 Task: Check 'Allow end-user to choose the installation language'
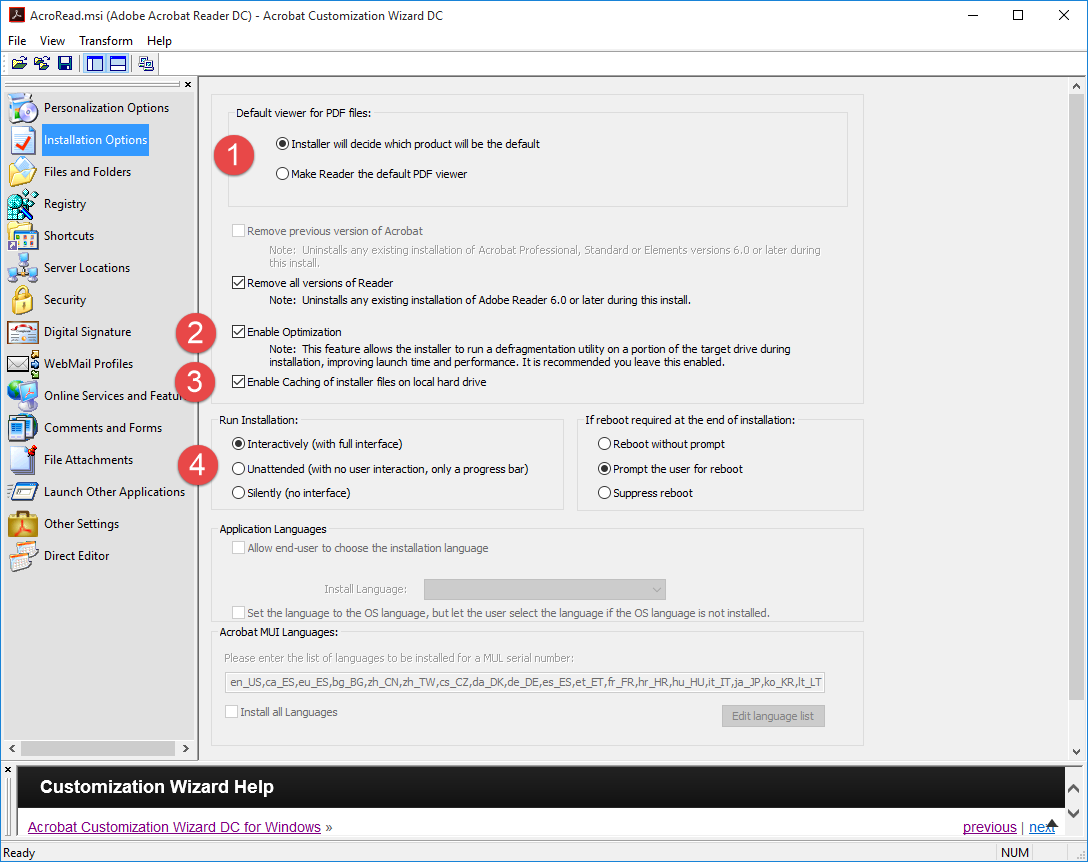pos(238,548)
